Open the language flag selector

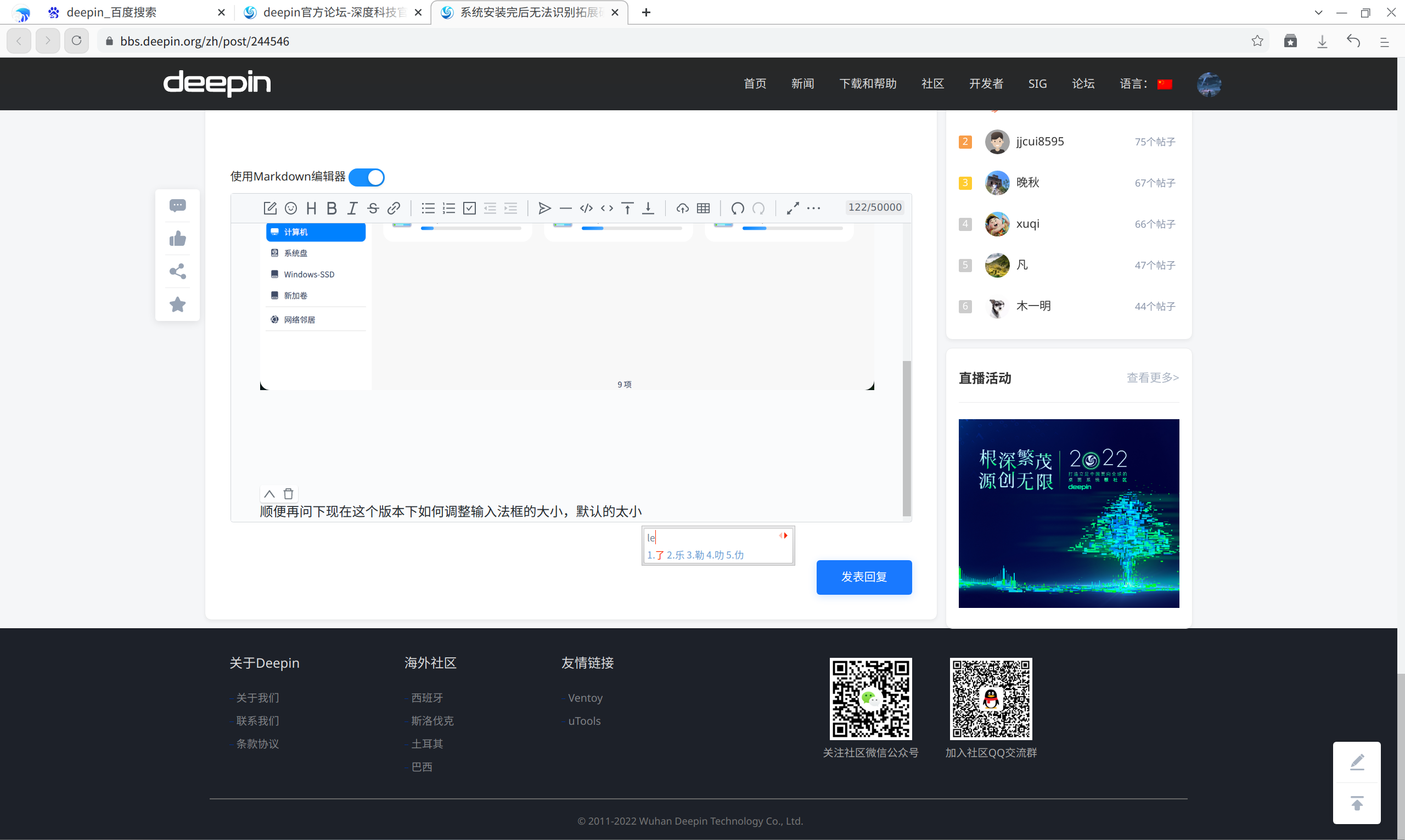(x=1165, y=84)
